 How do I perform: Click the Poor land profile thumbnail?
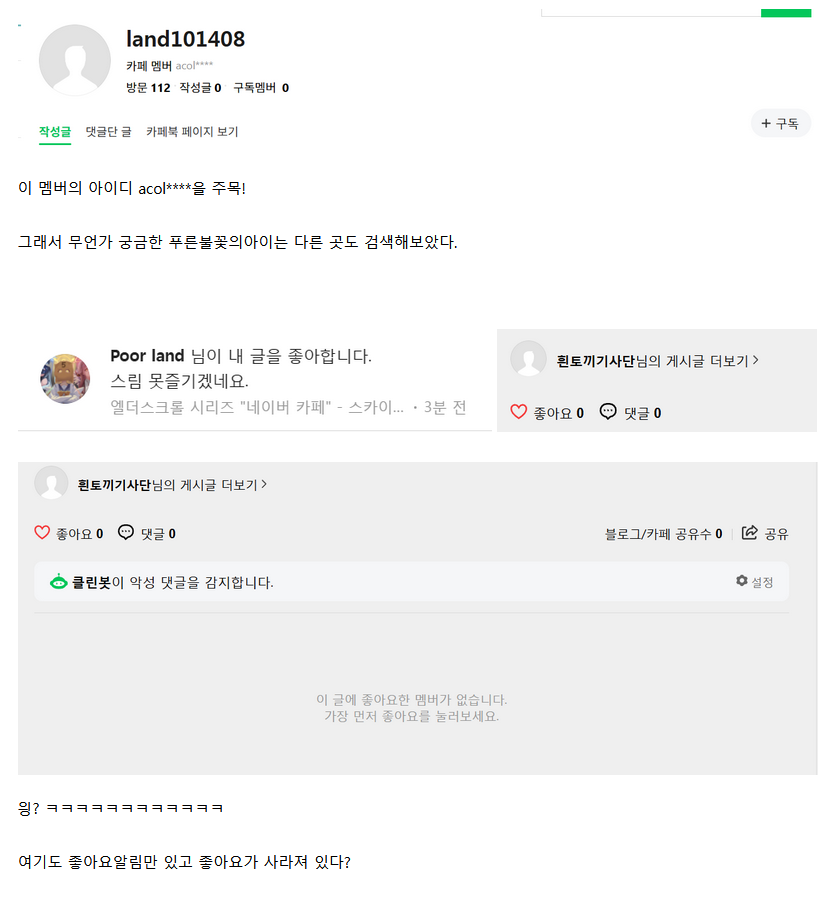(x=65, y=379)
